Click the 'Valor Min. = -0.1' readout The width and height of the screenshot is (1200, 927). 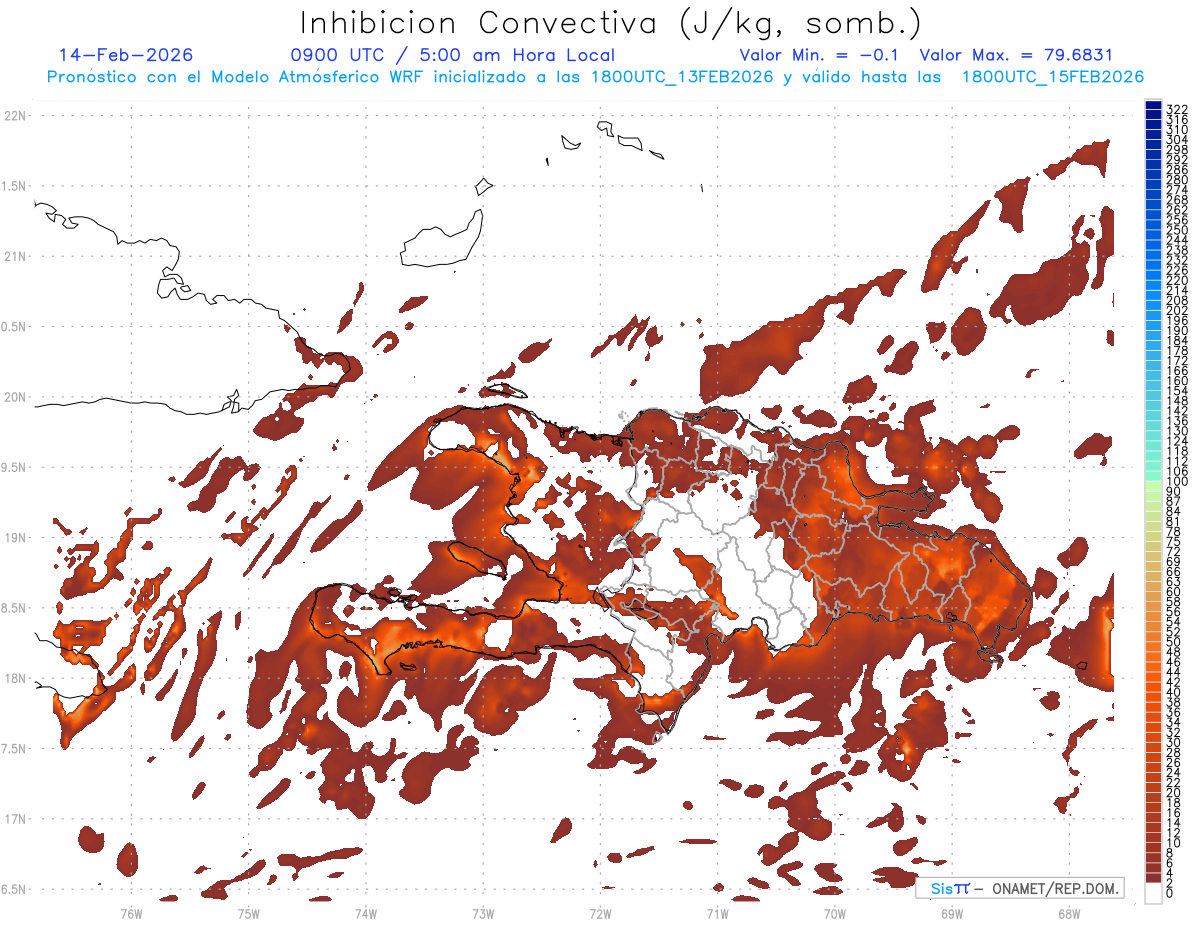pos(821,55)
